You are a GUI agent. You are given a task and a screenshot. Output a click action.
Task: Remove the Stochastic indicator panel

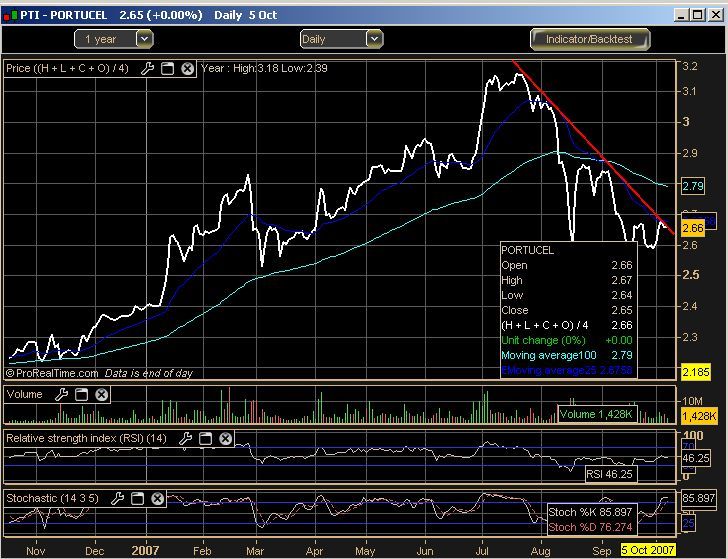tap(158, 499)
